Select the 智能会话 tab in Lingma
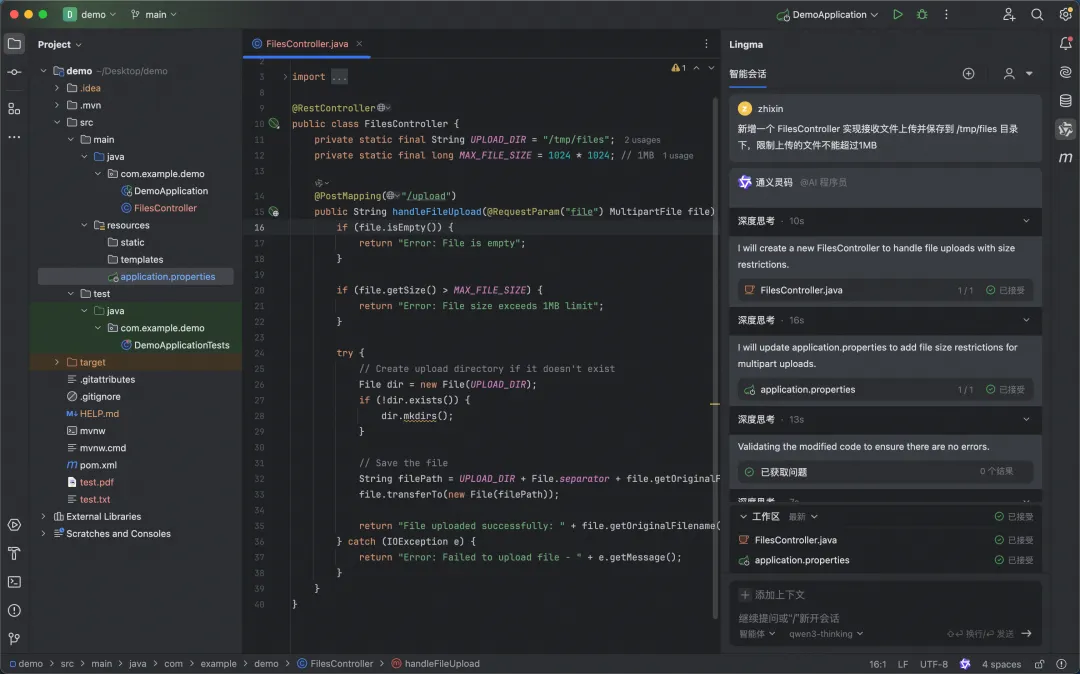The image size is (1080, 674). coord(747,74)
